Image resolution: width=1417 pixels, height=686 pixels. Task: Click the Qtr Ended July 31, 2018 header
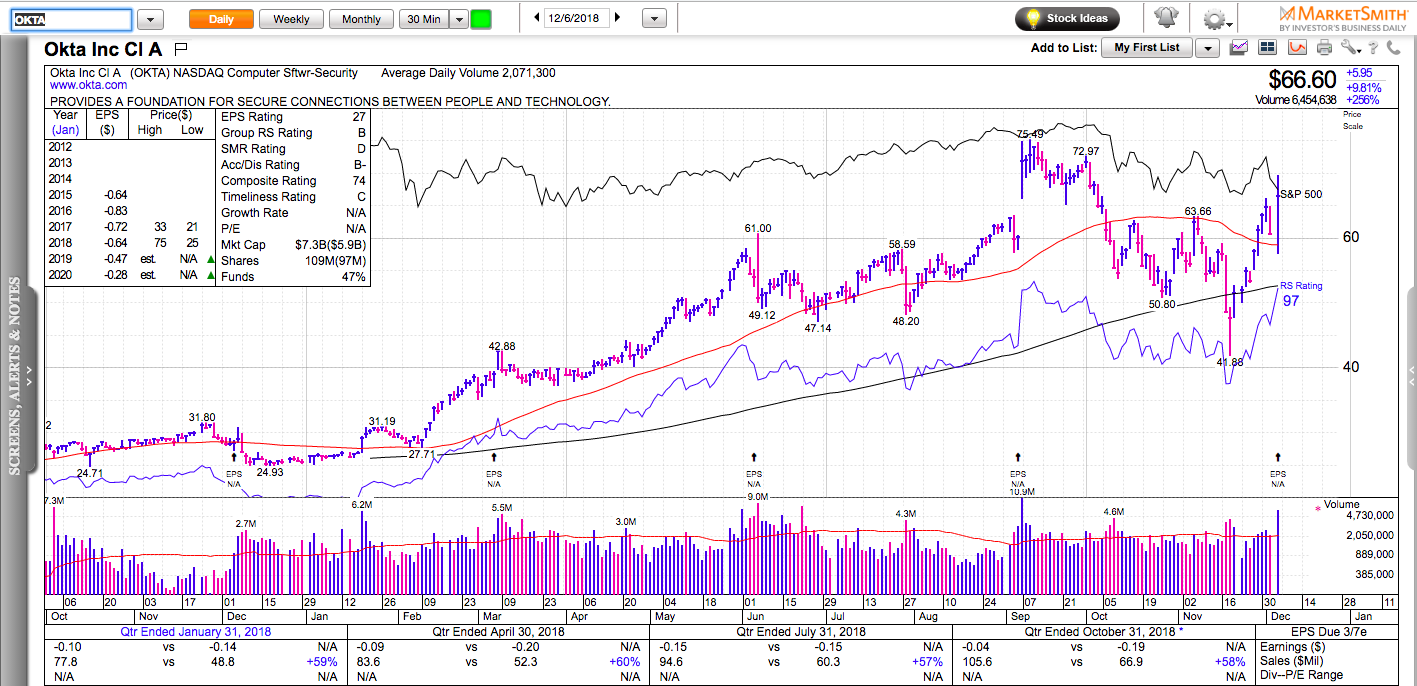pos(800,632)
